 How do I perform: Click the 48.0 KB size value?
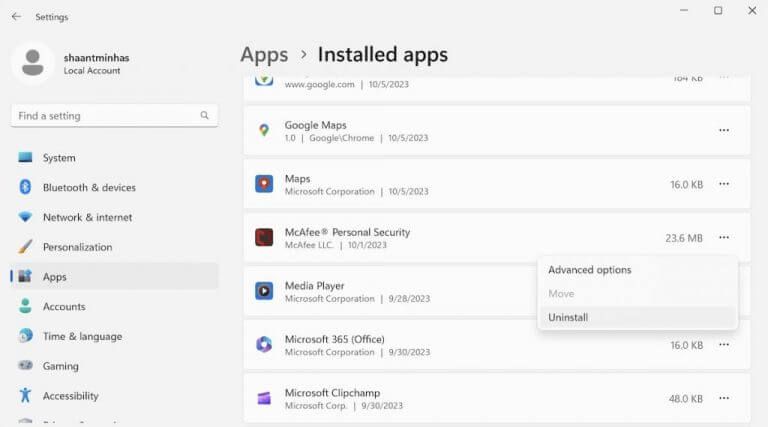(x=686, y=399)
